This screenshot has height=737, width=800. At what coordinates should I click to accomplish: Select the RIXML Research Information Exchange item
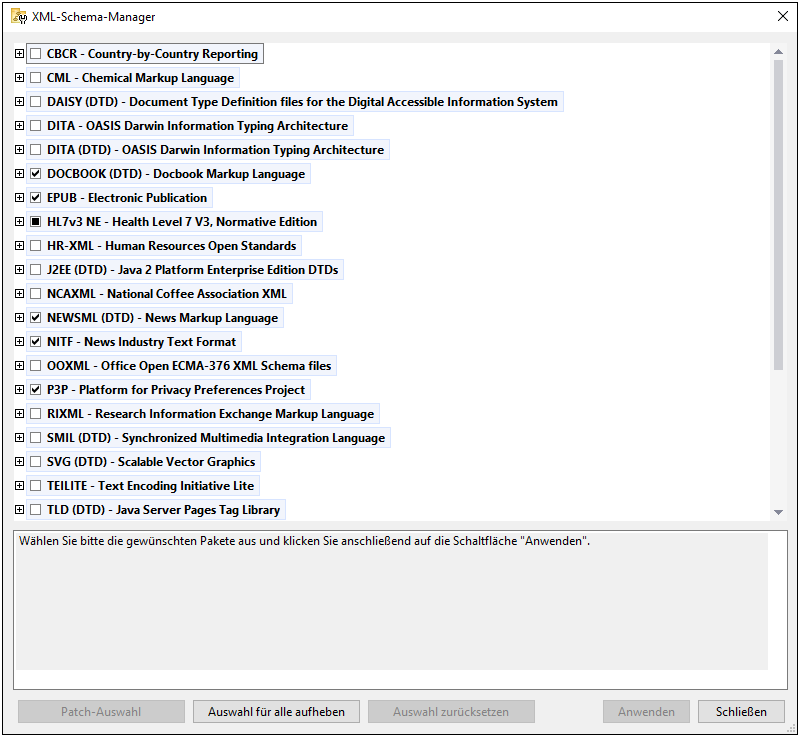tap(210, 414)
